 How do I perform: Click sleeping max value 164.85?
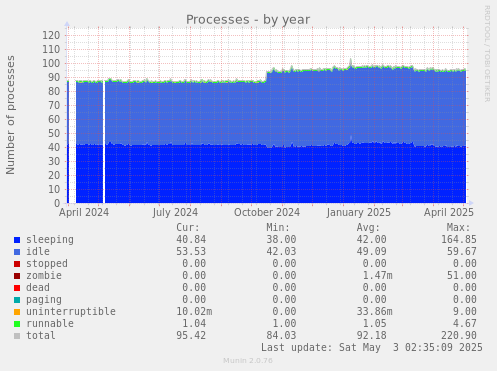pos(459,240)
